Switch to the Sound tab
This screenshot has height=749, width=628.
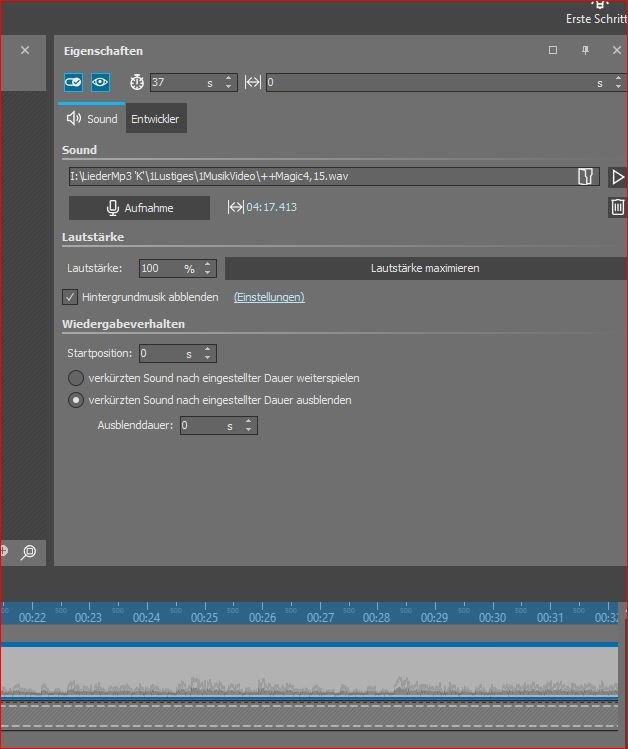coord(92,119)
